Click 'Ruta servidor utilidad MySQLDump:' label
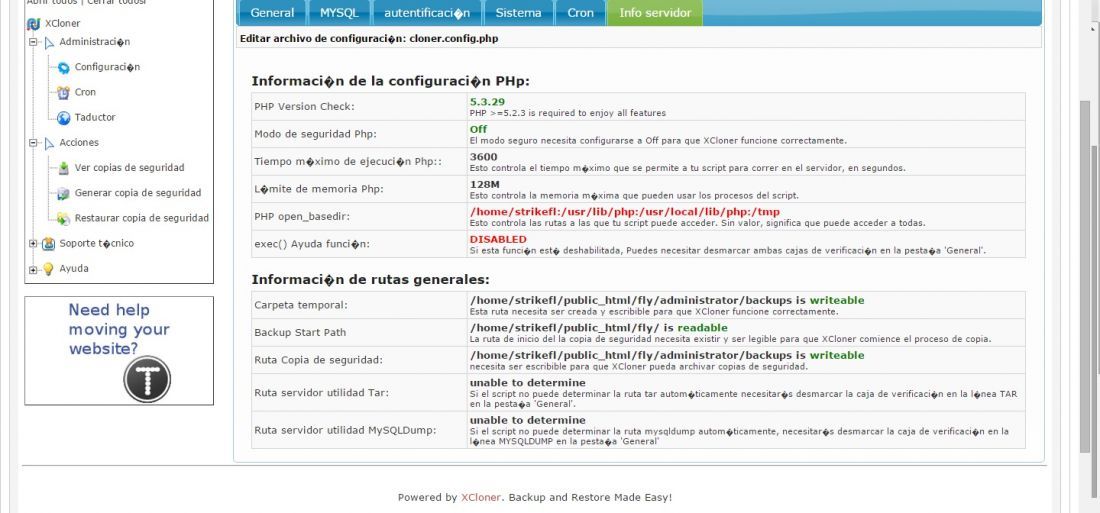The image size is (1100, 513). (344, 430)
